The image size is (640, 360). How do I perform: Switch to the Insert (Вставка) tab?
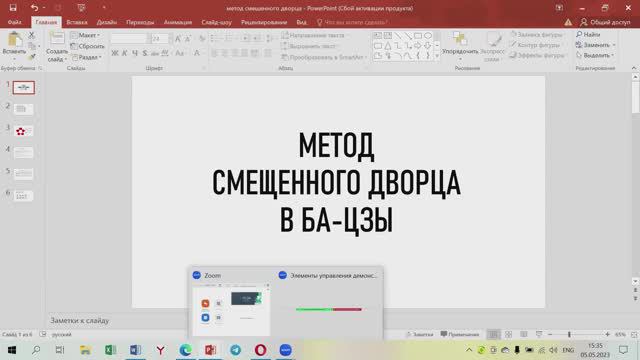tap(77, 22)
